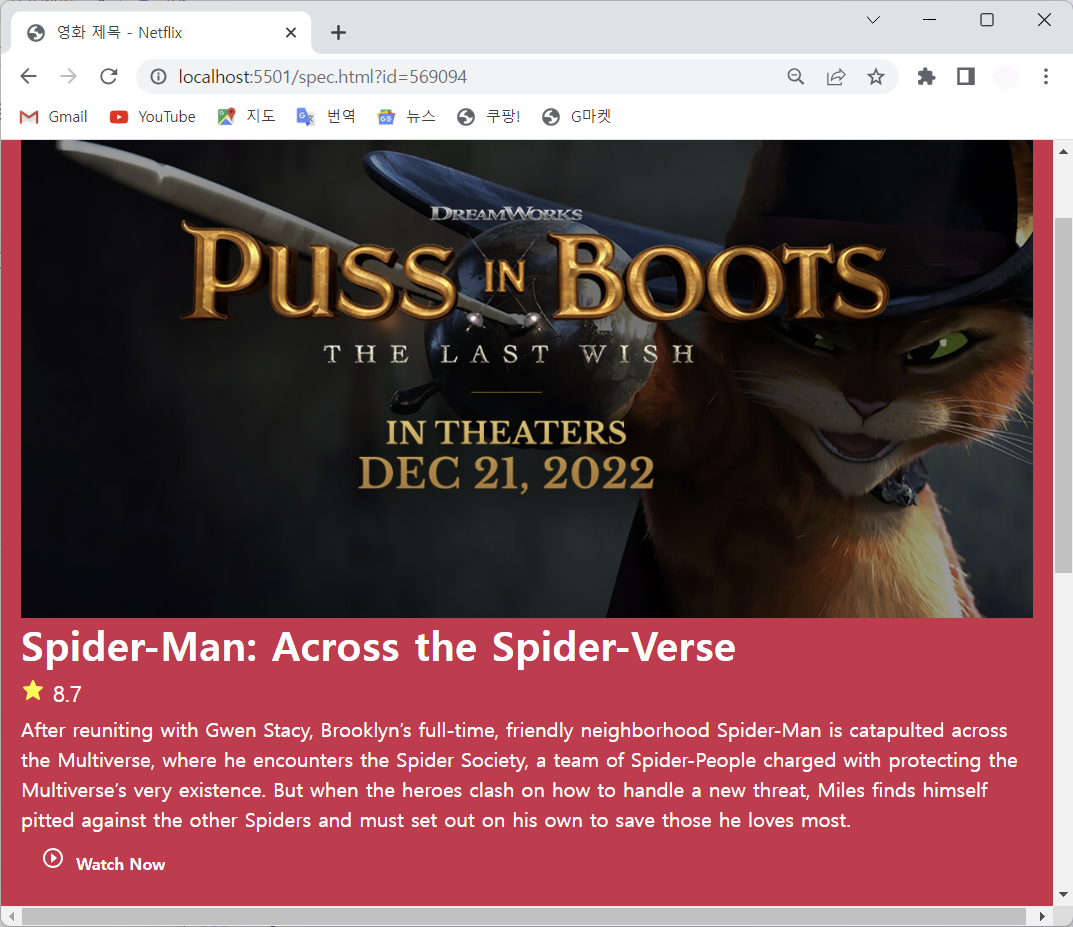Open site information icon in address bar
Screen dimensions: 1073x927
point(158,77)
